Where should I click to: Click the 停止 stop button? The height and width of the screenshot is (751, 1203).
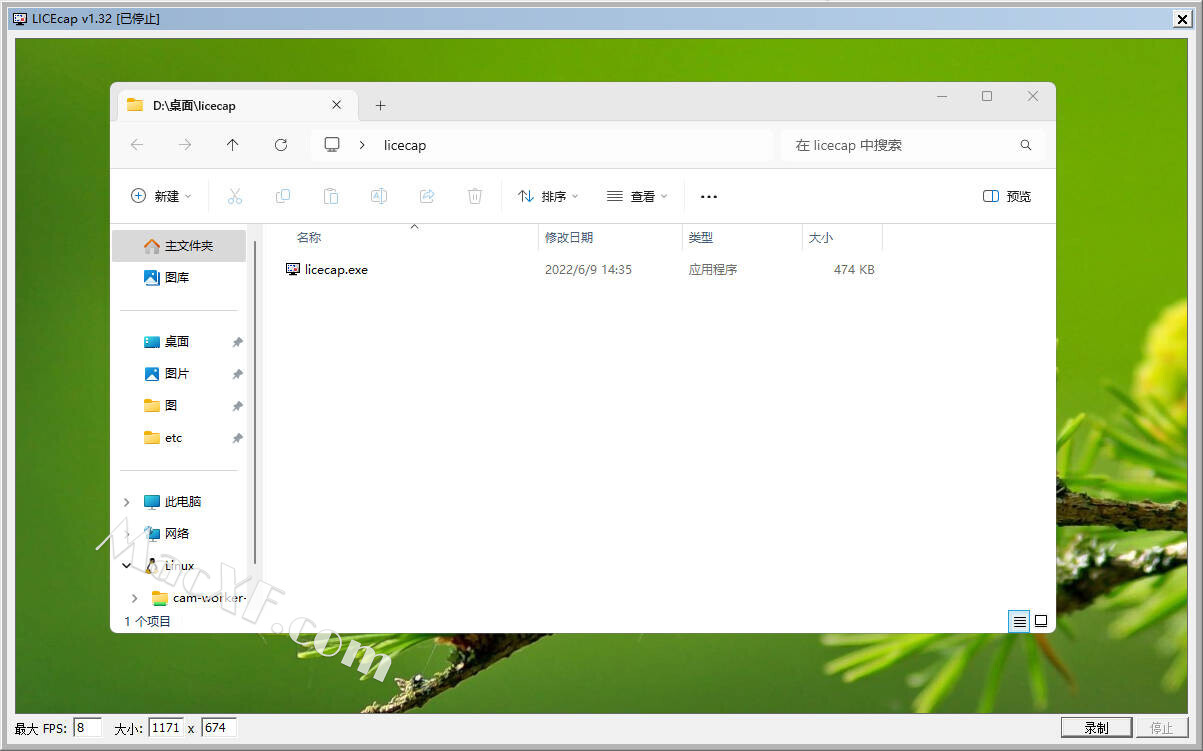1162,728
